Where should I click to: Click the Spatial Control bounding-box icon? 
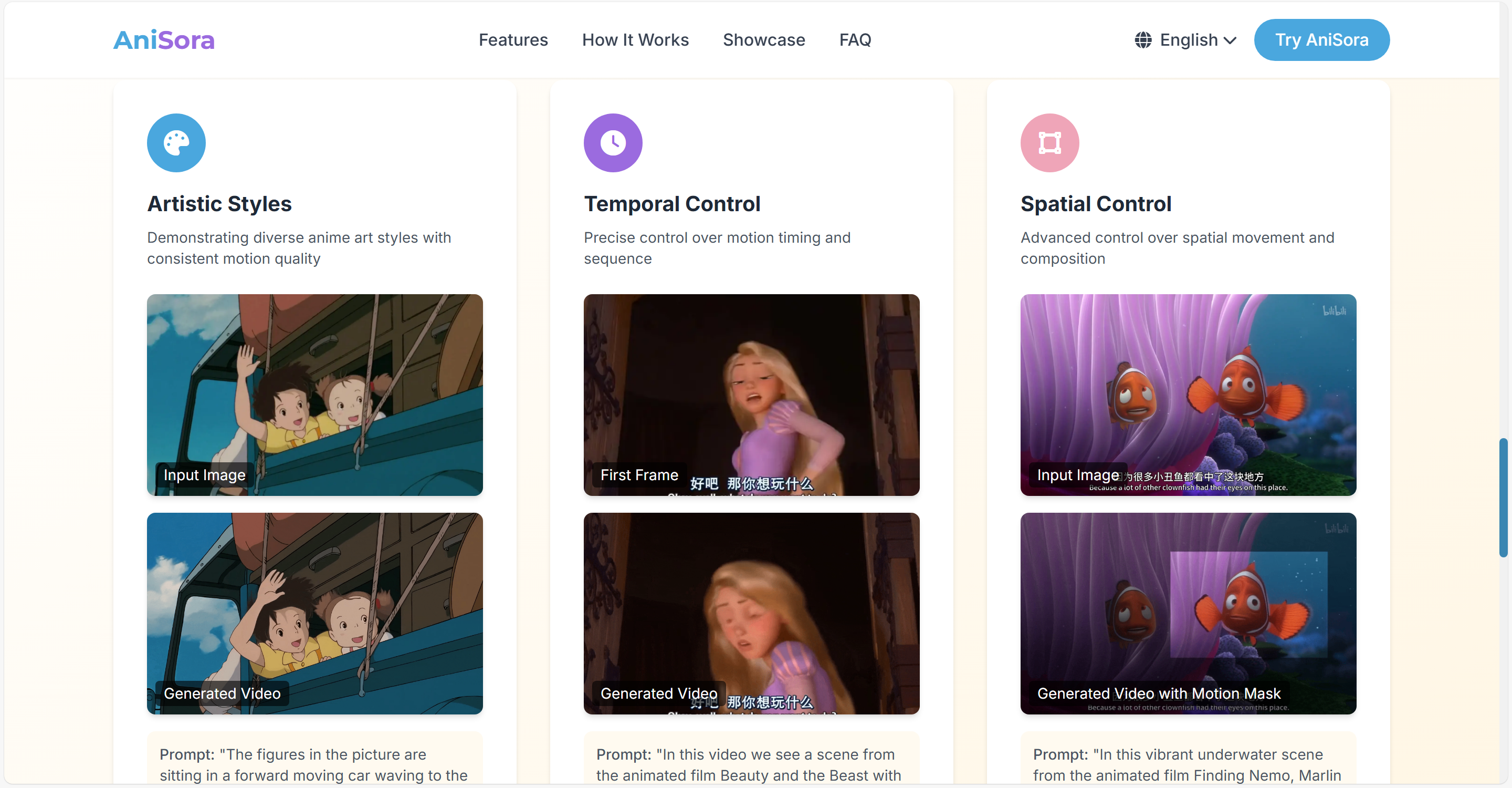tap(1049, 143)
